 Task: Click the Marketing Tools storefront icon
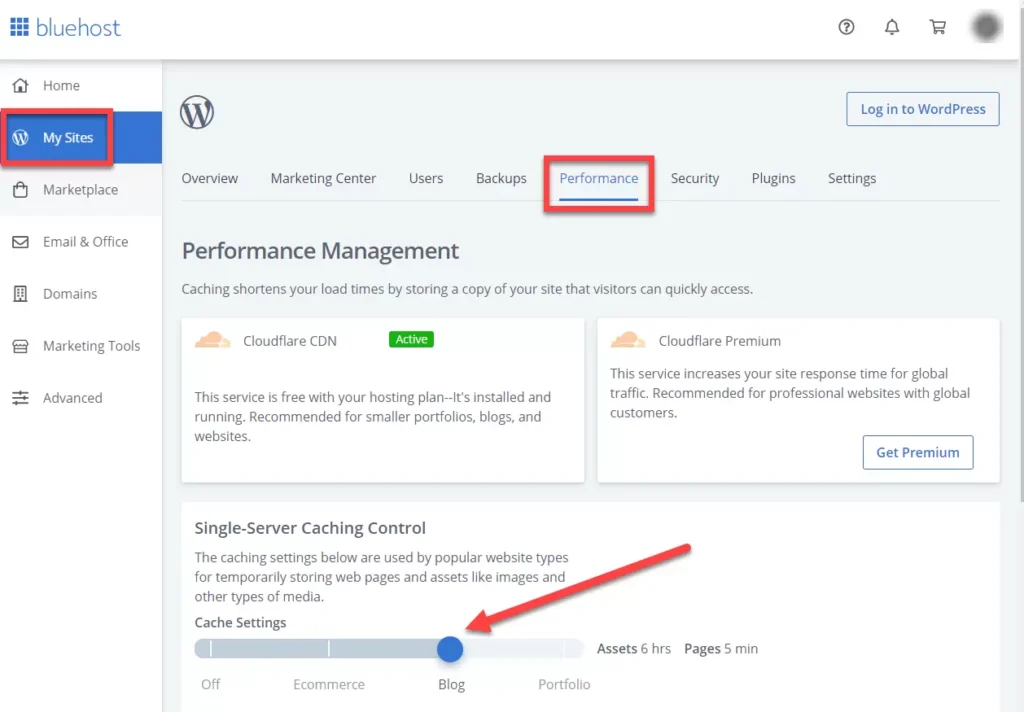pos(20,346)
